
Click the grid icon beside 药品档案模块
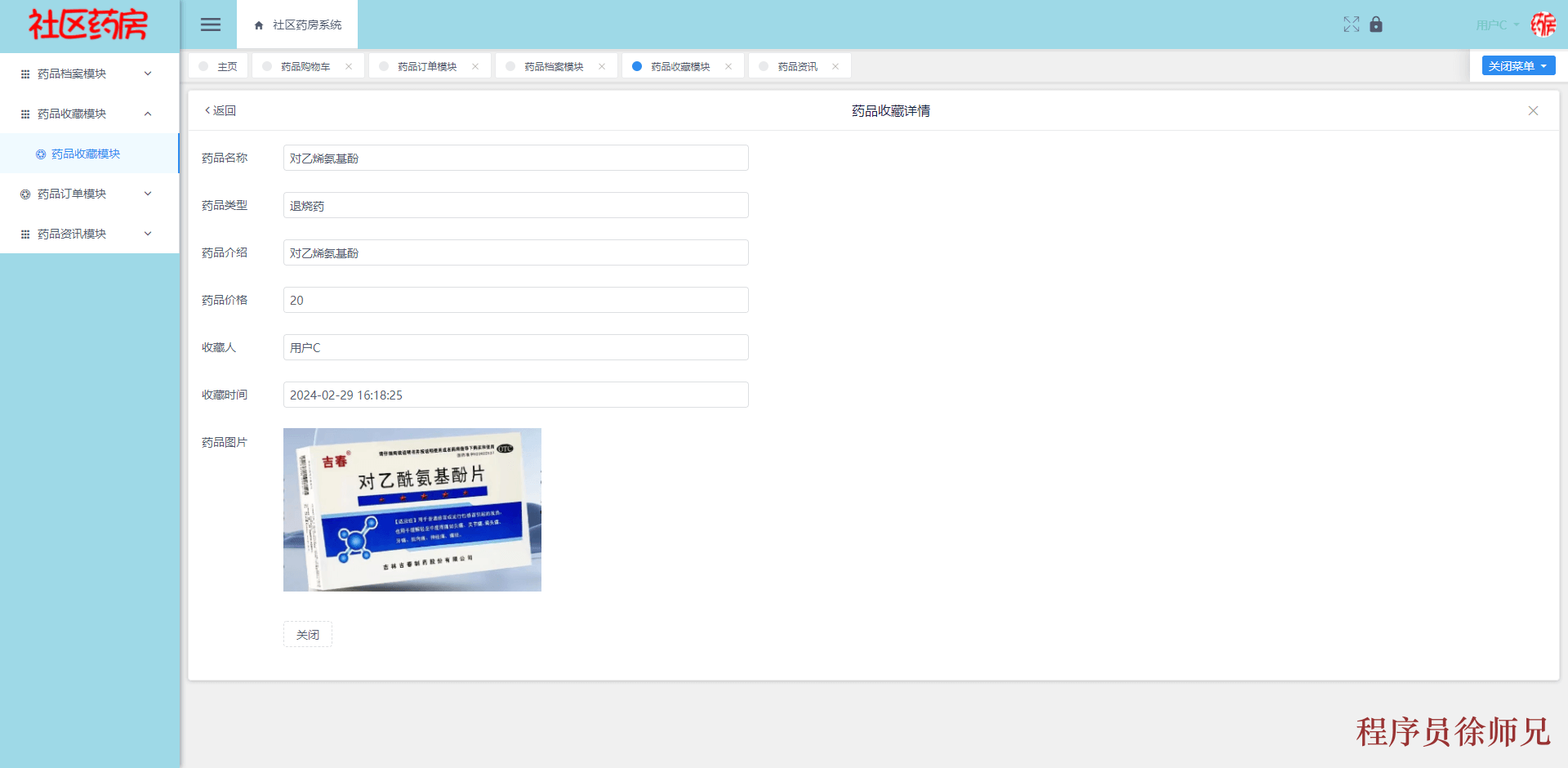point(24,74)
